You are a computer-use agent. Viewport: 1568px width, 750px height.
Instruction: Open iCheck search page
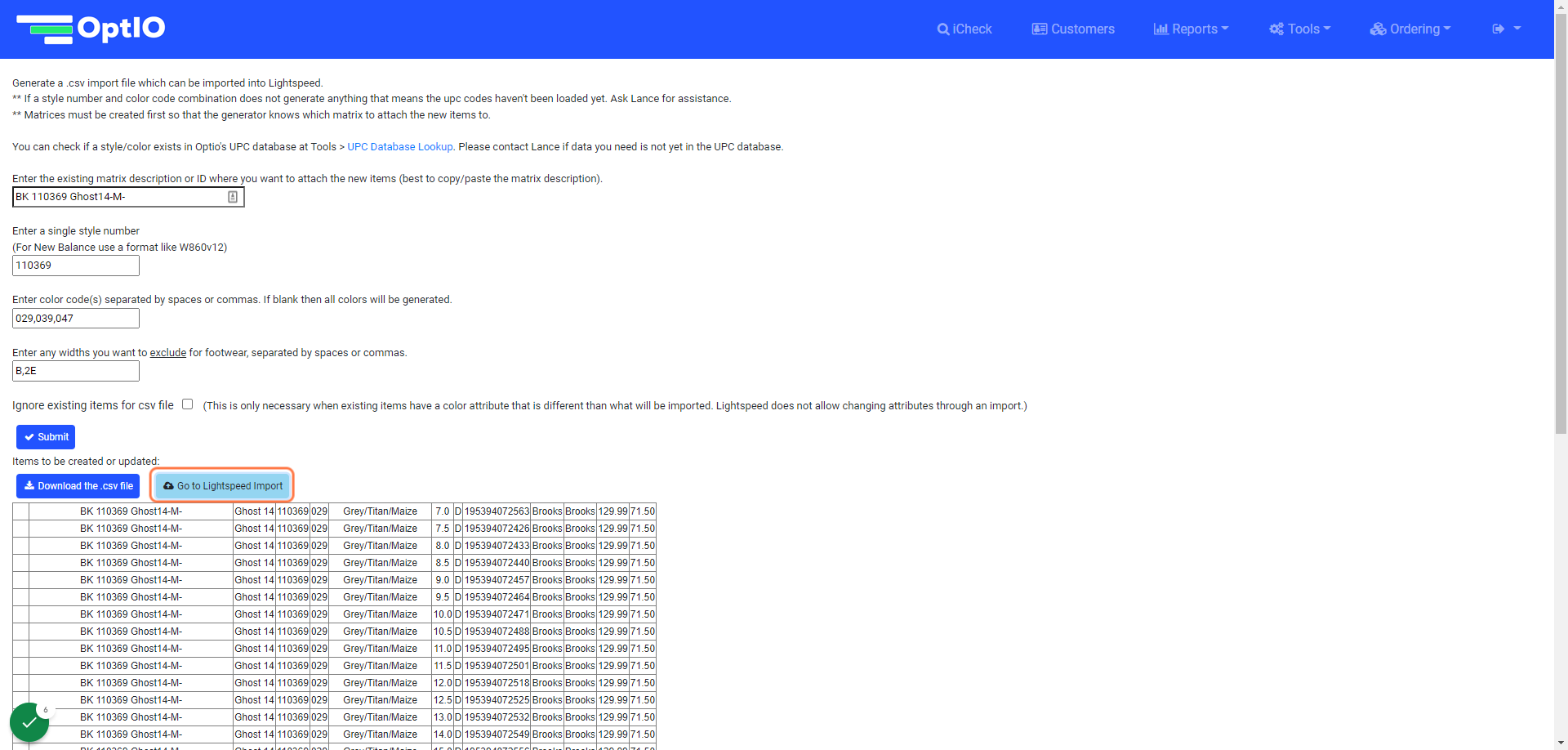964,29
